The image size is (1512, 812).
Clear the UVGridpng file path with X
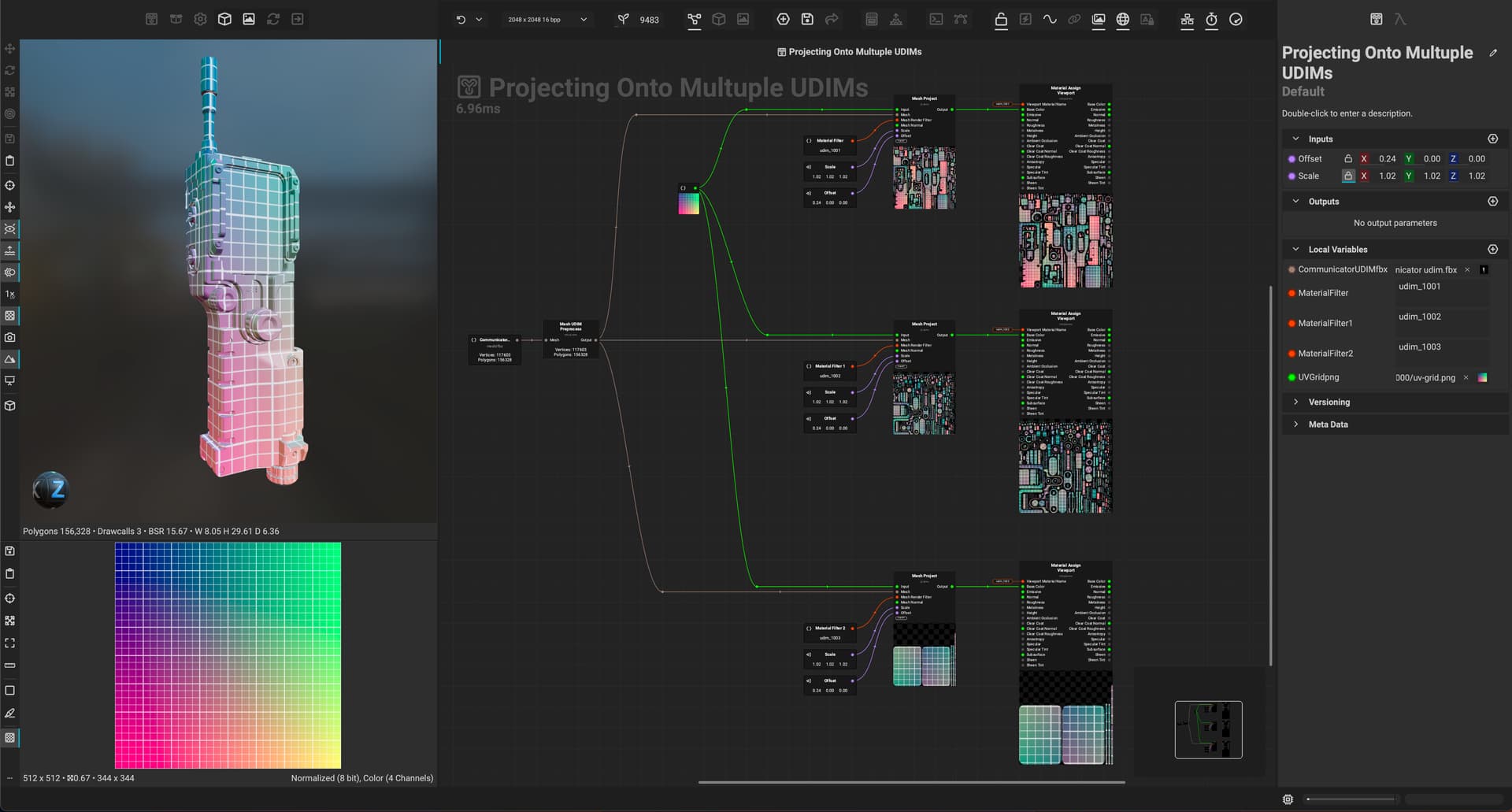coord(1466,378)
